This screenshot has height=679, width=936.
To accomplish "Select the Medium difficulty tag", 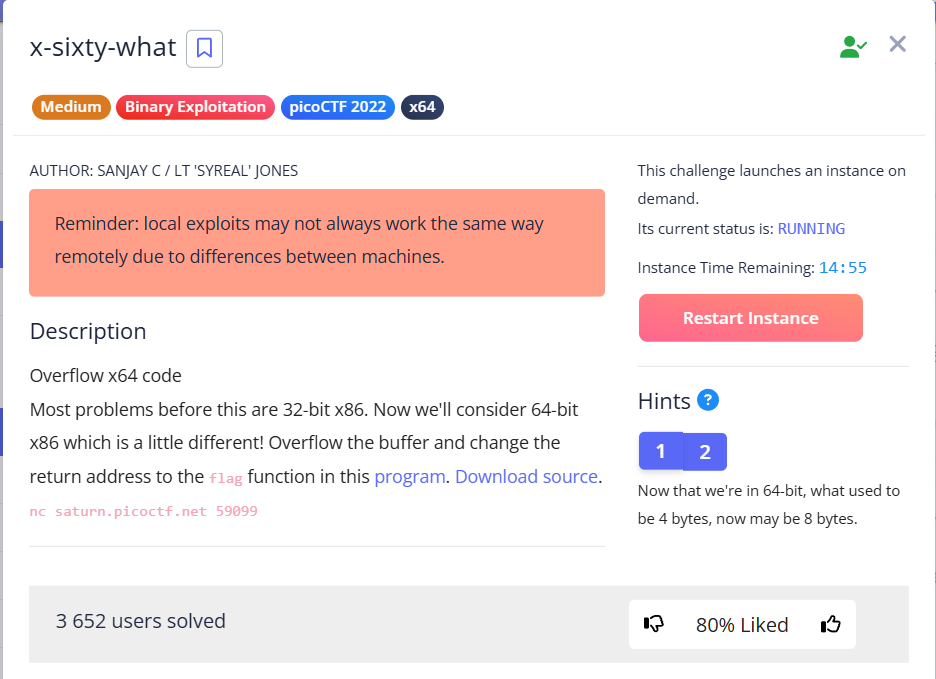I will click(71, 107).
